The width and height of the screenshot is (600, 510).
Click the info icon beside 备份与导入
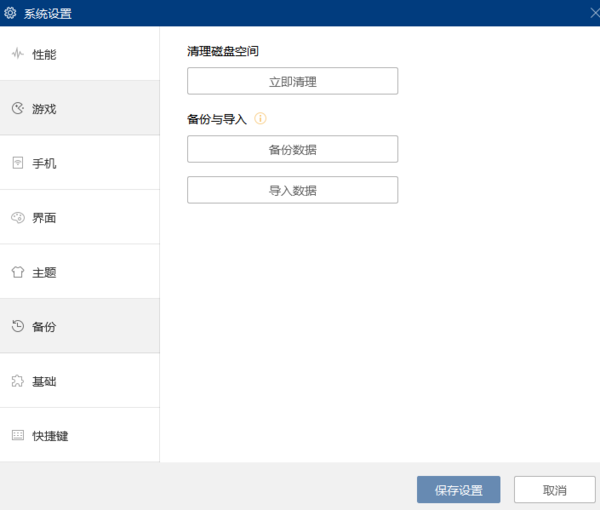(260, 119)
